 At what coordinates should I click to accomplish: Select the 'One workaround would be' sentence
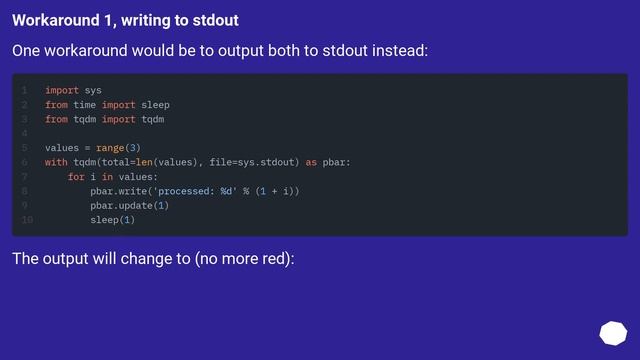click(220, 51)
